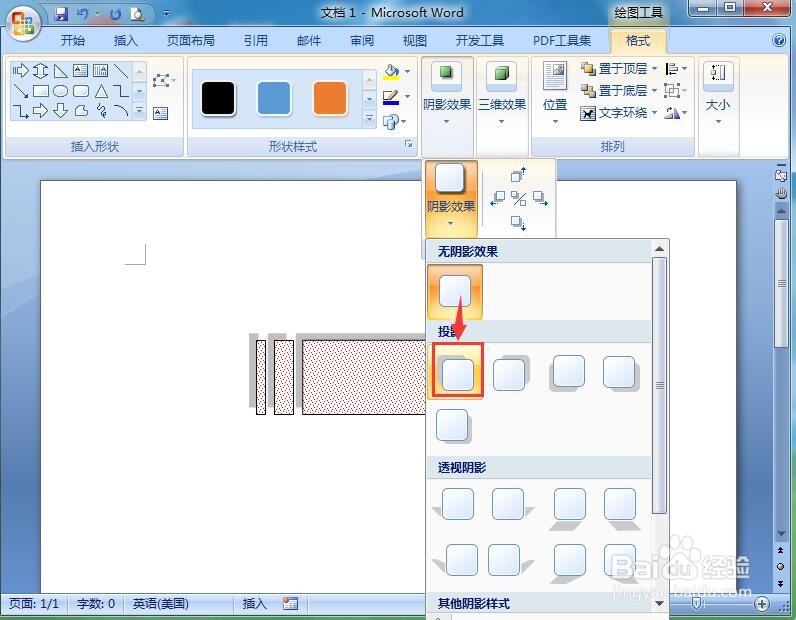
Task: Click 英语(美国) language in status bar
Action: pos(160,603)
